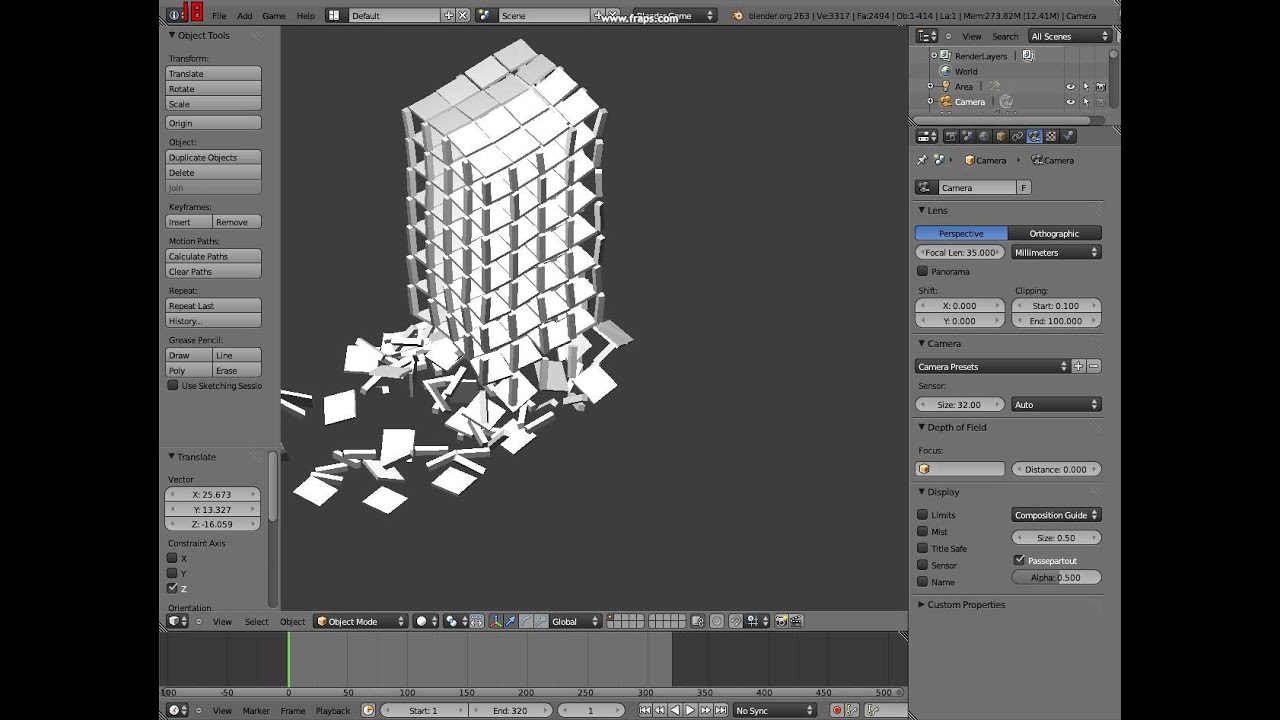The image size is (1280, 720).
Task: Open the Camera Presets dropdown
Action: click(993, 366)
